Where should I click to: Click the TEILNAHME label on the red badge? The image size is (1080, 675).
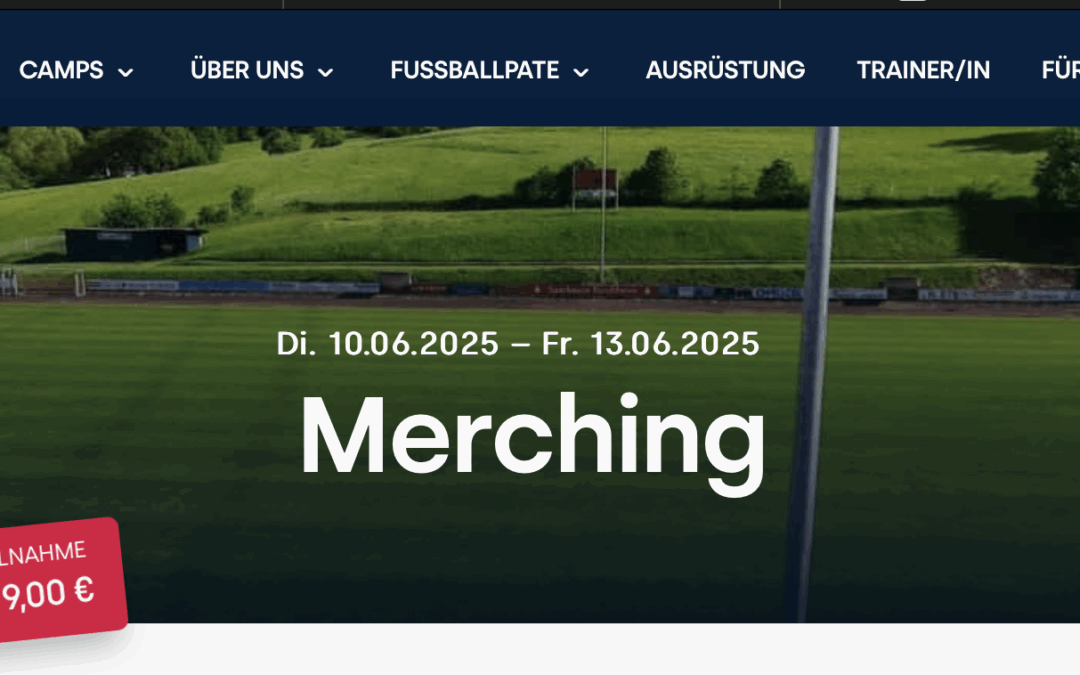tap(43, 554)
